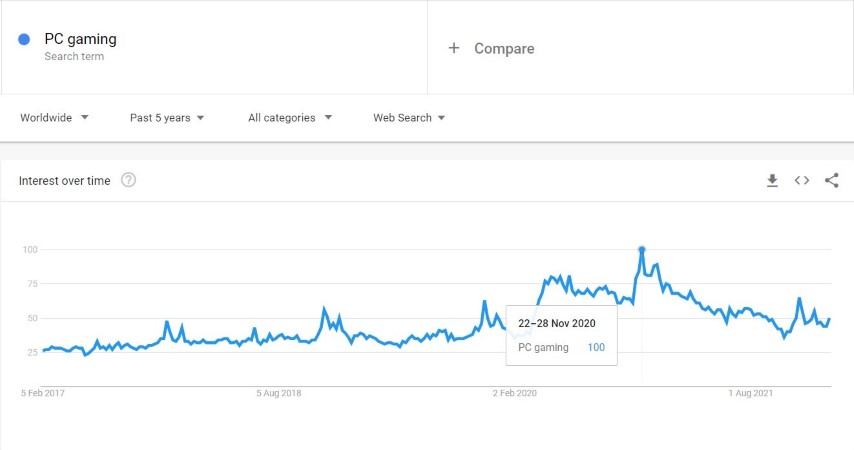The width and height of the screenshot is (854, 450).
Task: Open the embed code icon
Action: coord(802,180)
